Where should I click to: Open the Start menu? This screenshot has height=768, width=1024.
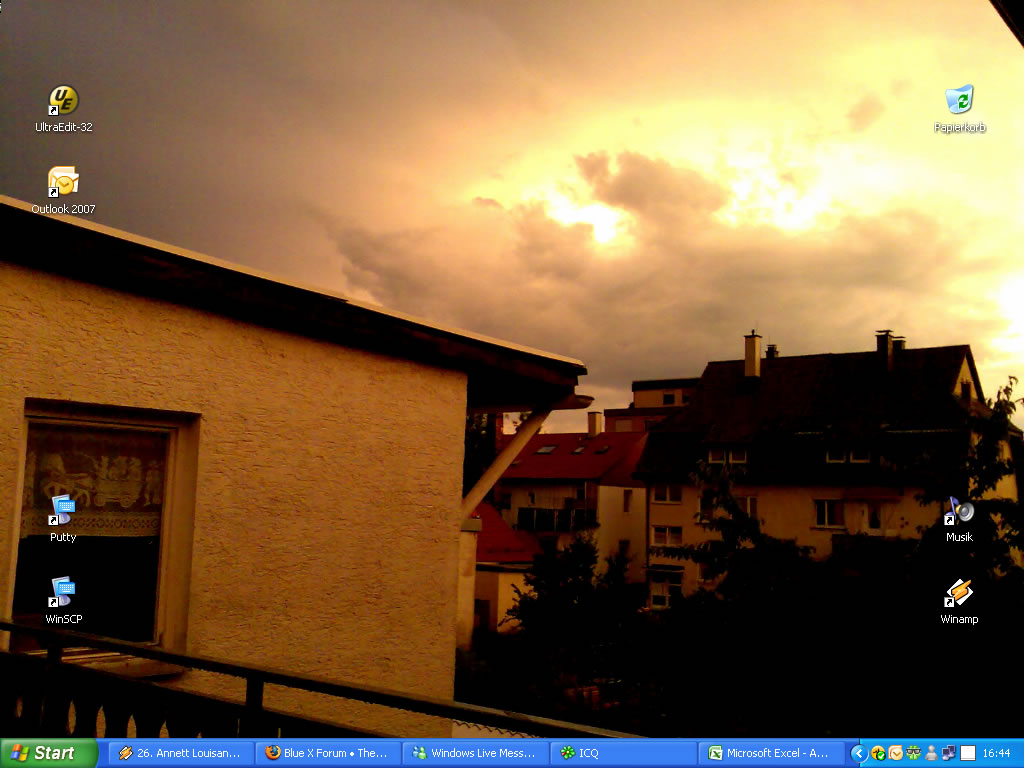(48, 753)
